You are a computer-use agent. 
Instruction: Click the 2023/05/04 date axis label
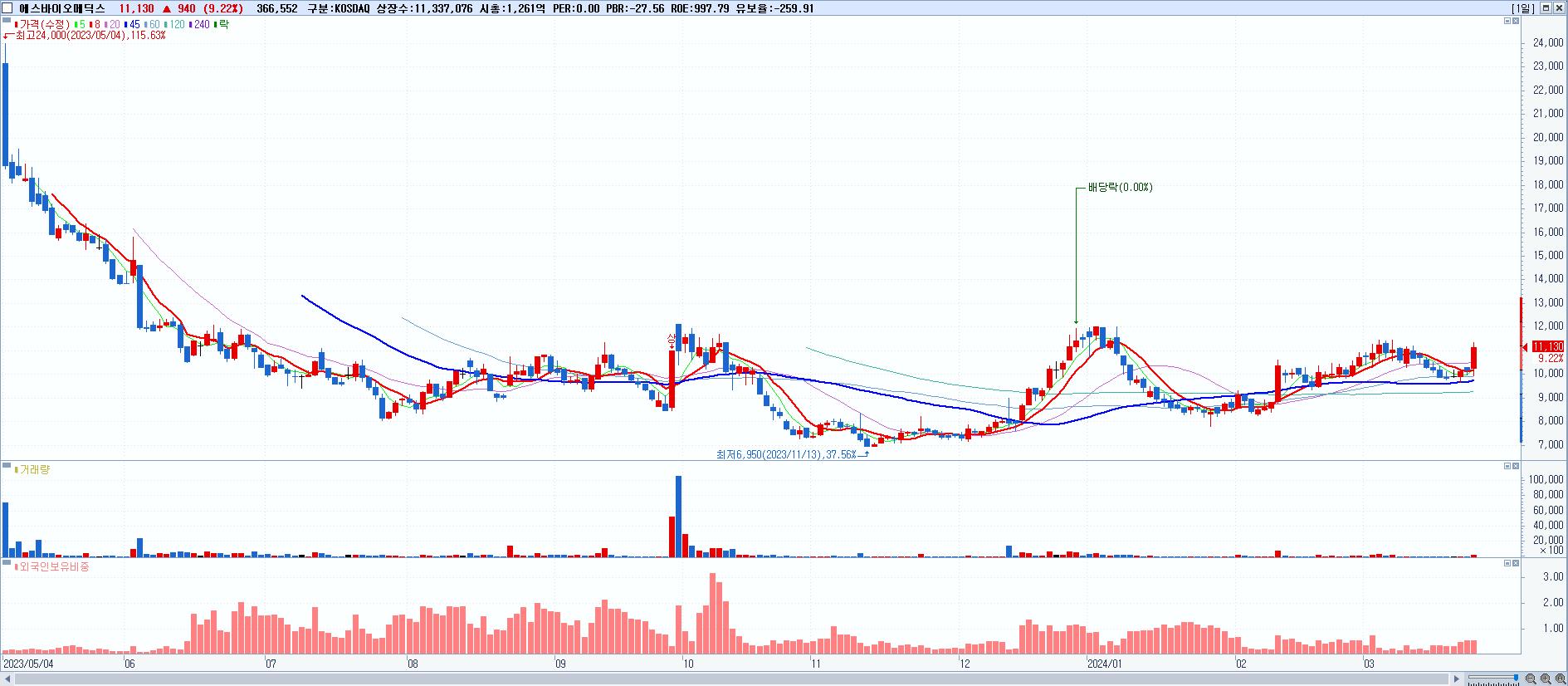point(28,664)
